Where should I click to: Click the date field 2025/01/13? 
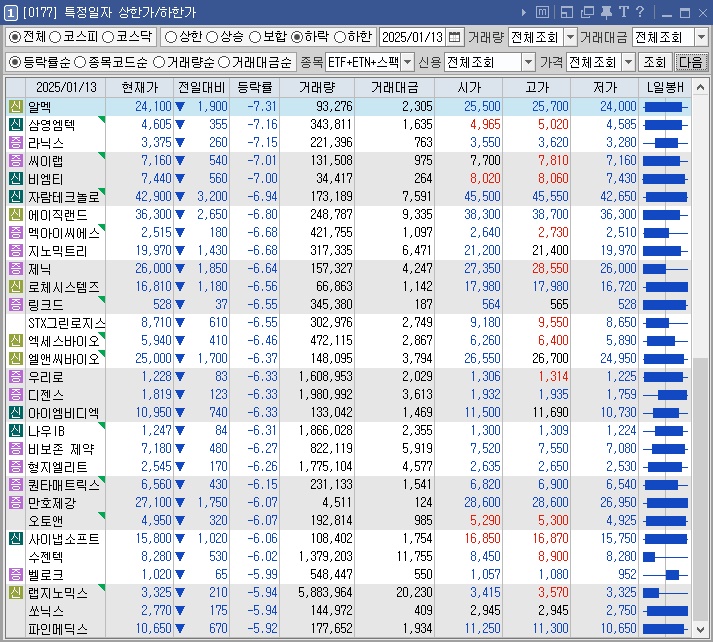click(412, 37)
